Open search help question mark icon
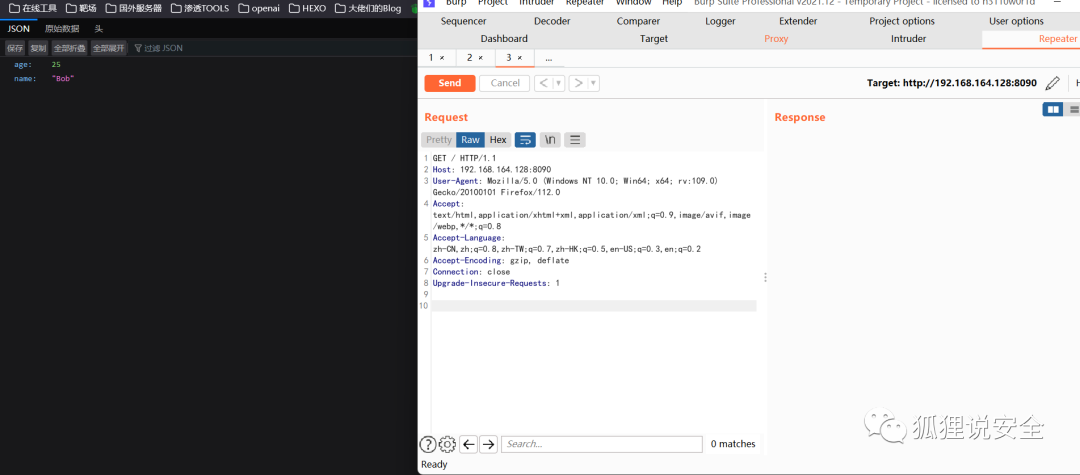The height and width of the screenshot is (475, 1080). 428,444
